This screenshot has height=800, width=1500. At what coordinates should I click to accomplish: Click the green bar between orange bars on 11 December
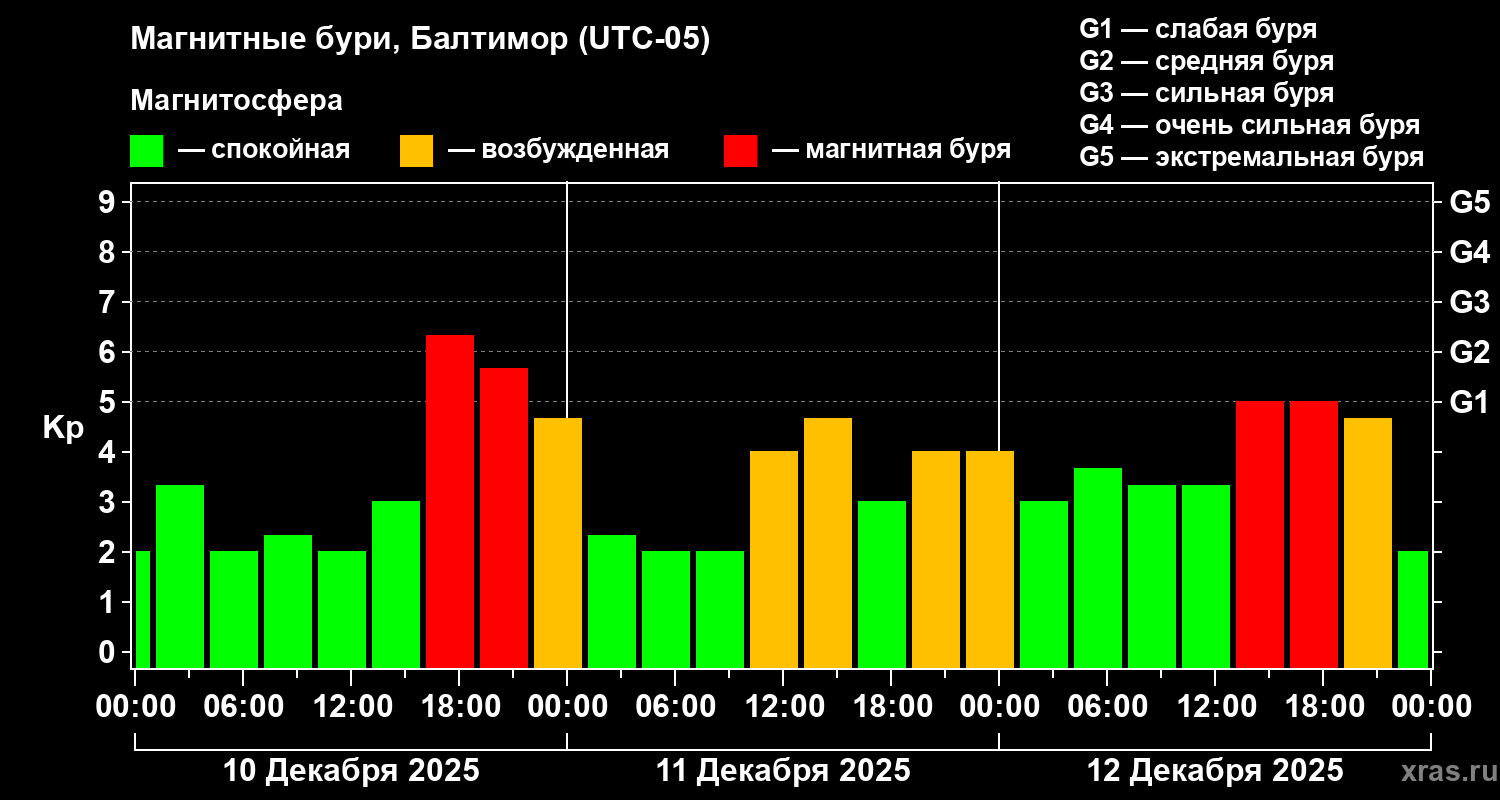[882, 584]
